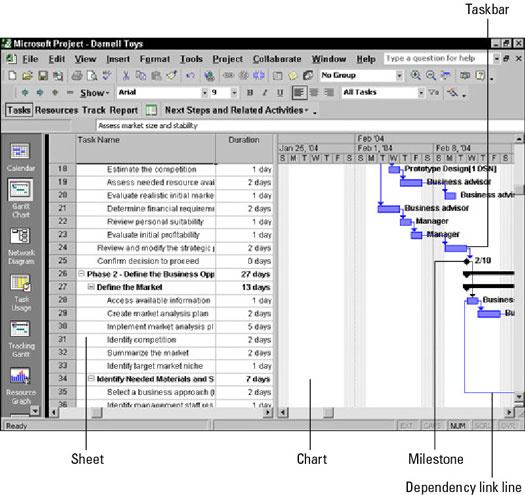Click the Type a question for help box

[x=435, y=59]
